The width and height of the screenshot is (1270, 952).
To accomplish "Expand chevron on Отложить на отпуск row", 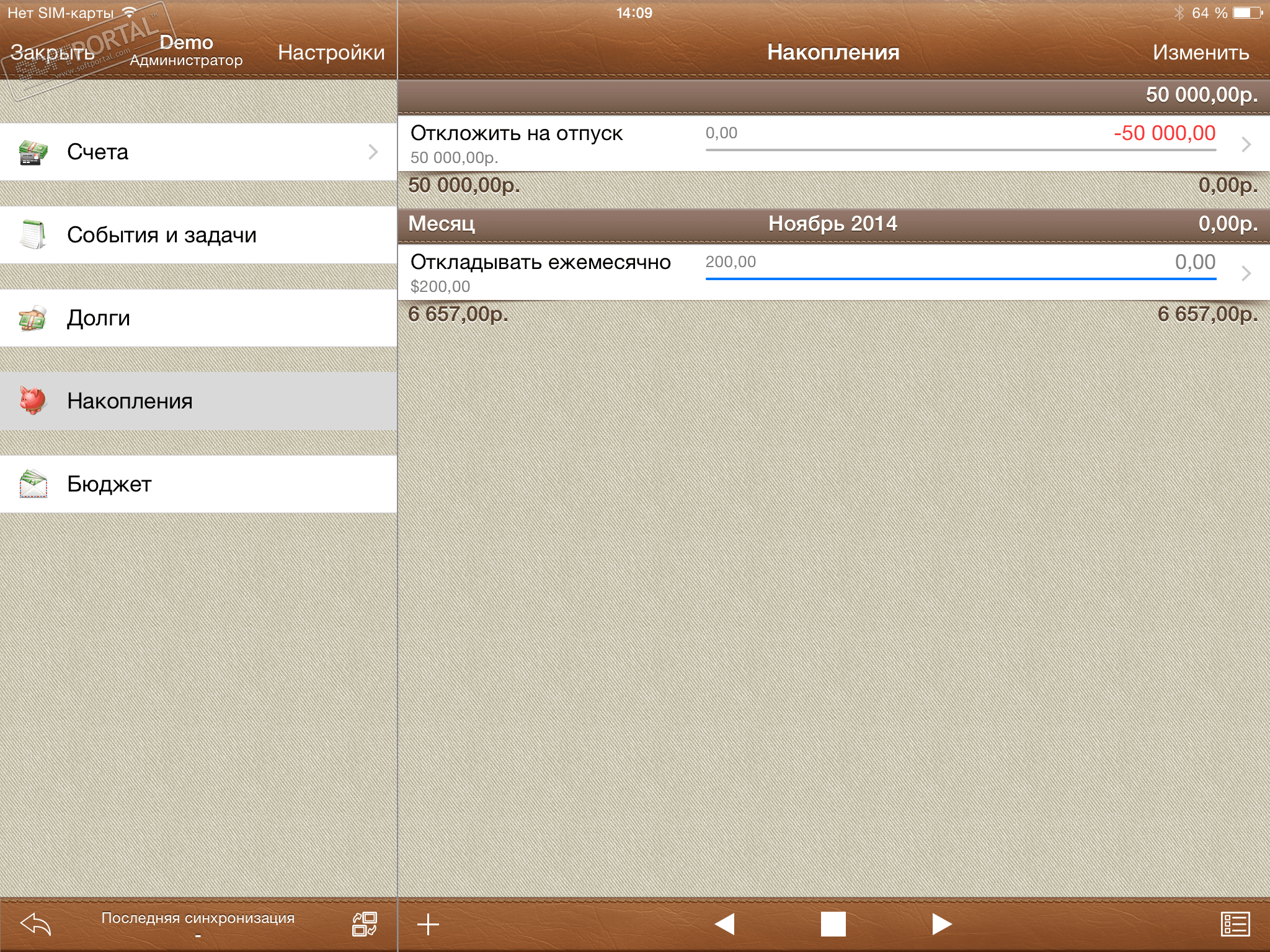I will [1246, 144].
